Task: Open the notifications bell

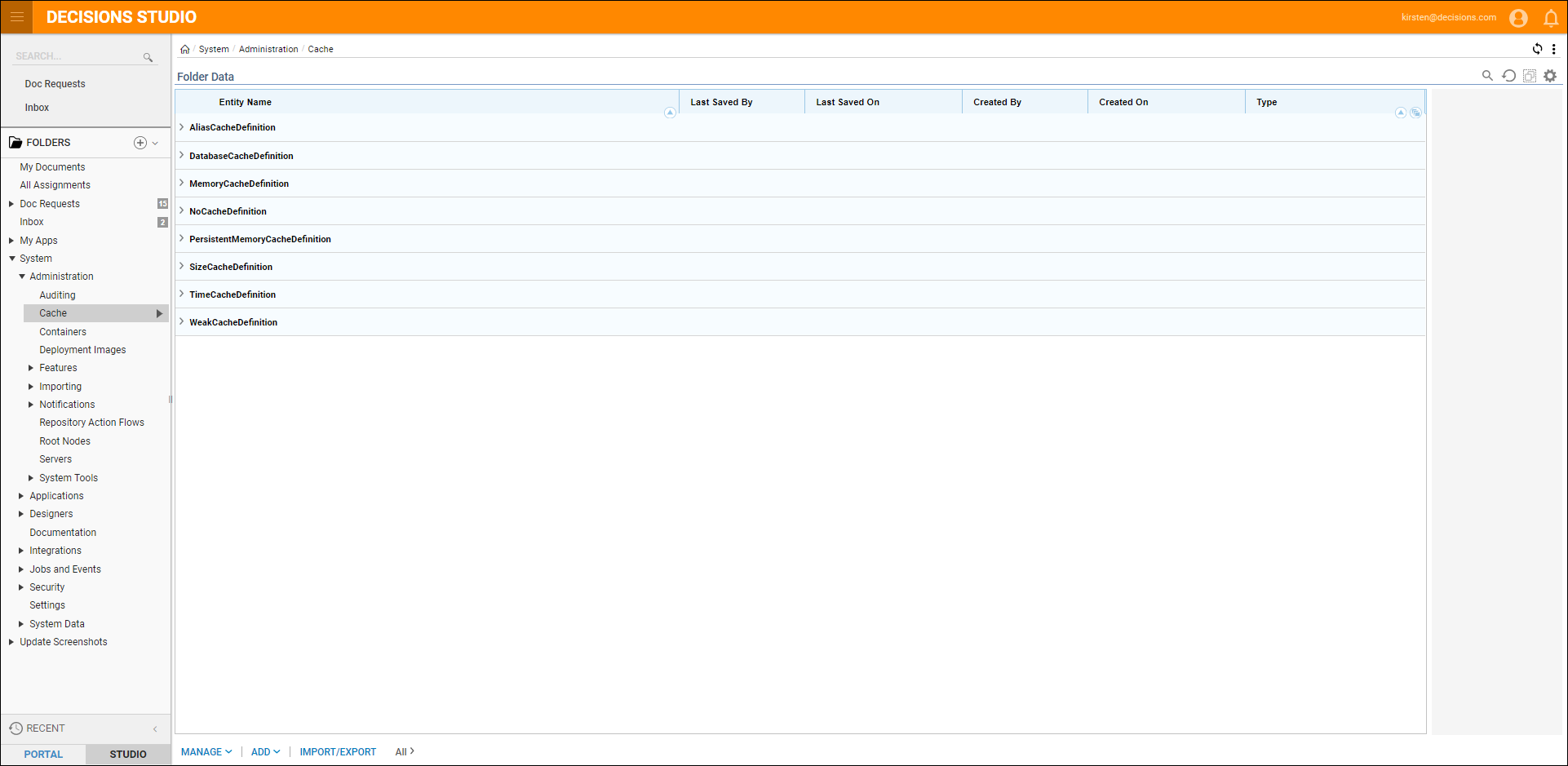Action: 1551,18
